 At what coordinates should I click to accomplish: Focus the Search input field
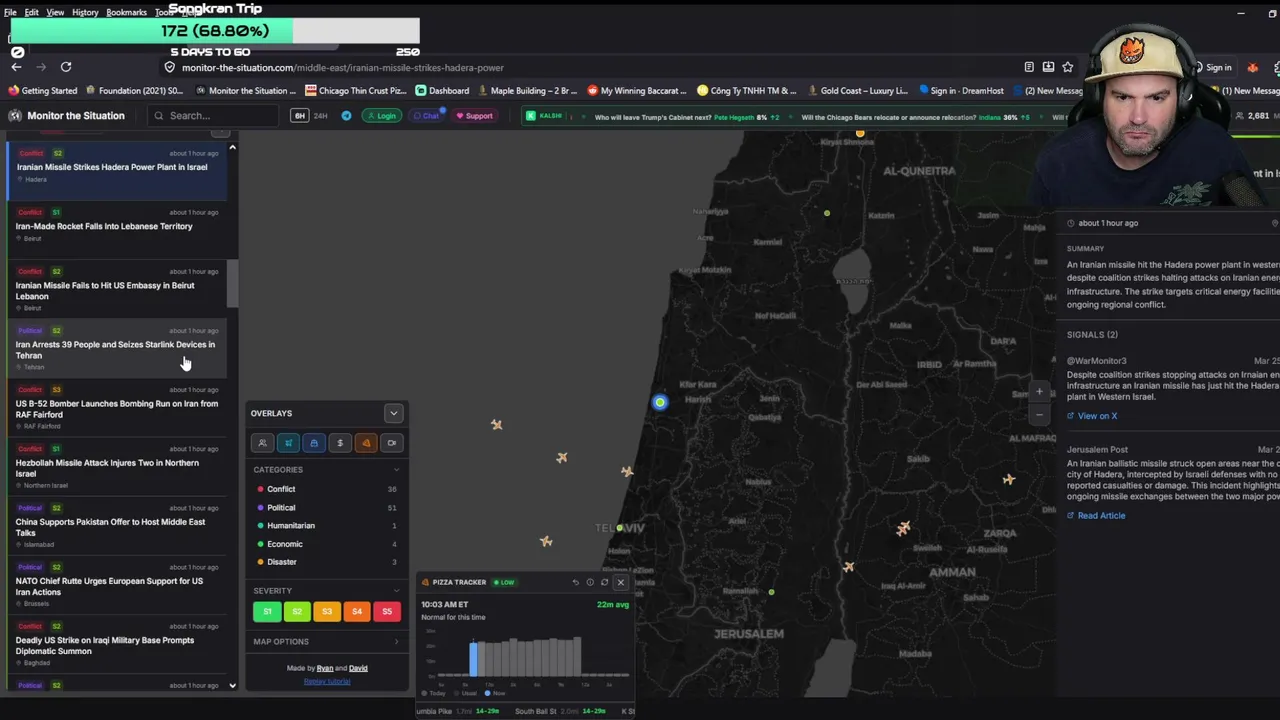pos(213,116)
